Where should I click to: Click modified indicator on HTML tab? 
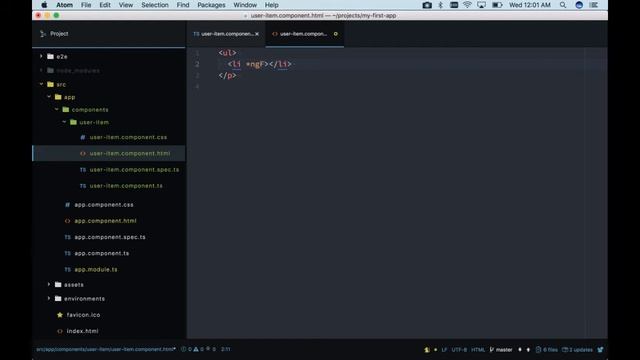tap(336, 34)
